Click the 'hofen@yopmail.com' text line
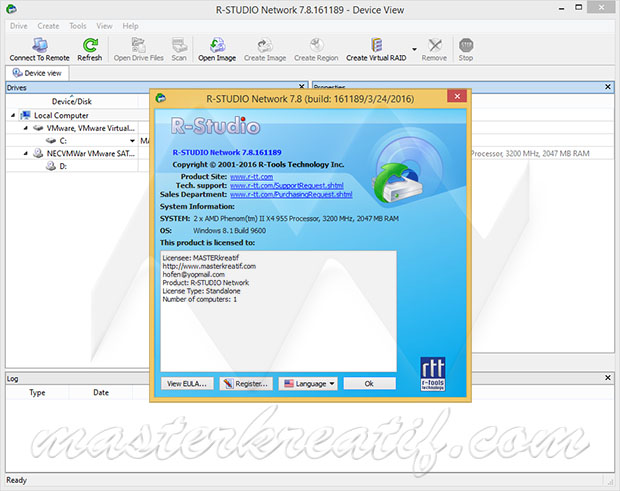The height and width of the screenshot is (491, 620). pyautogui.click(x=194, y=274)
